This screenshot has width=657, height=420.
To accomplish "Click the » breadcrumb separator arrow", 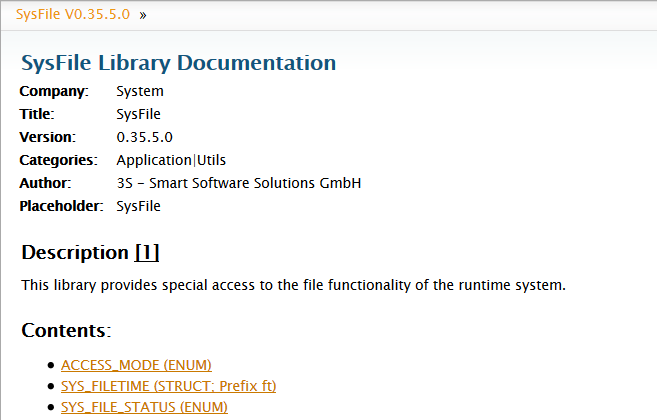I will (143, 16).
